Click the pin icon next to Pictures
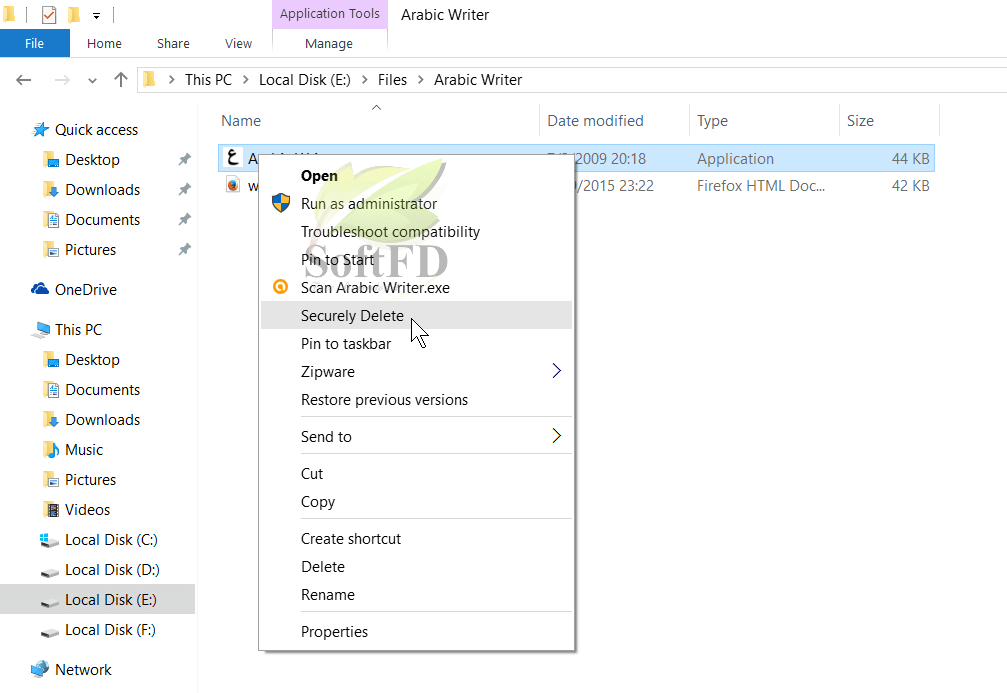The height and width of the screenshot is (693, 1007). point(184,249)
